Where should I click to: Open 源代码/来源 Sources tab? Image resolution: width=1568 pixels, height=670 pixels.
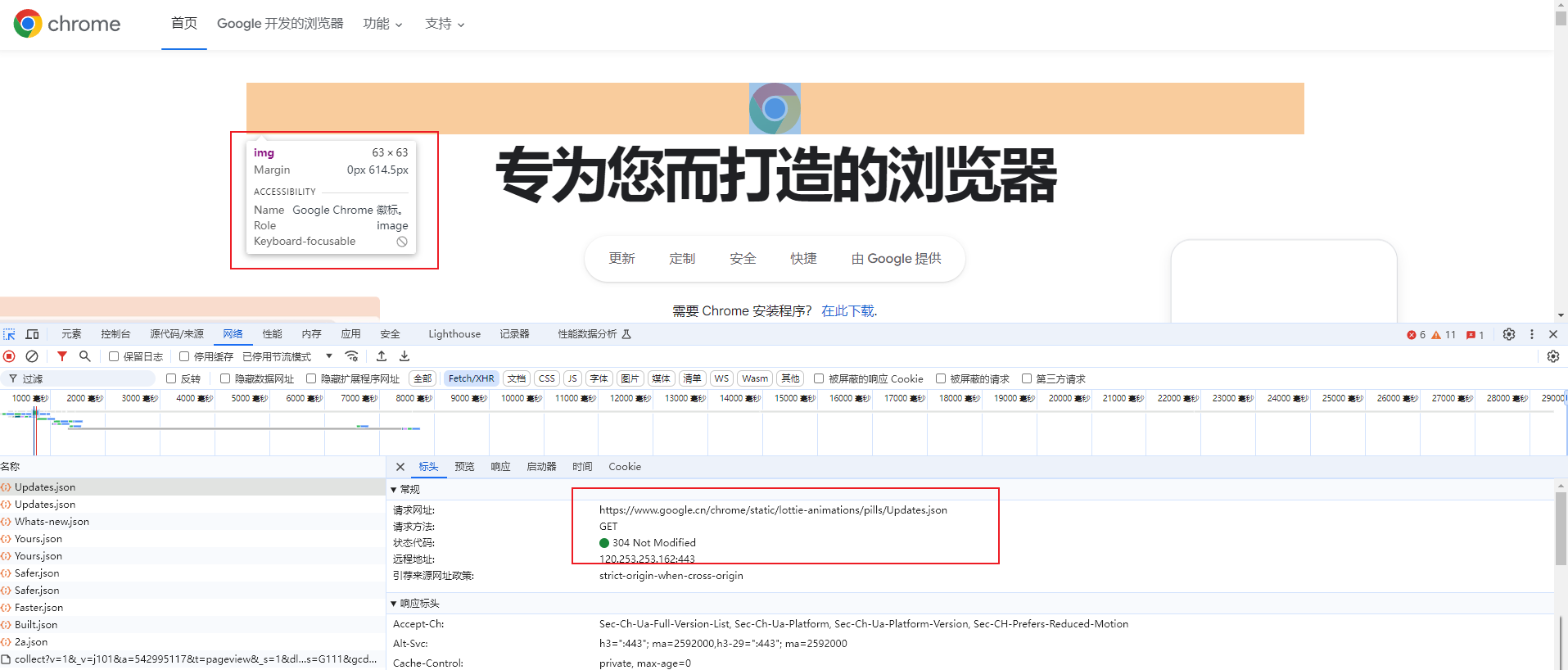click(x=177, y=334)
